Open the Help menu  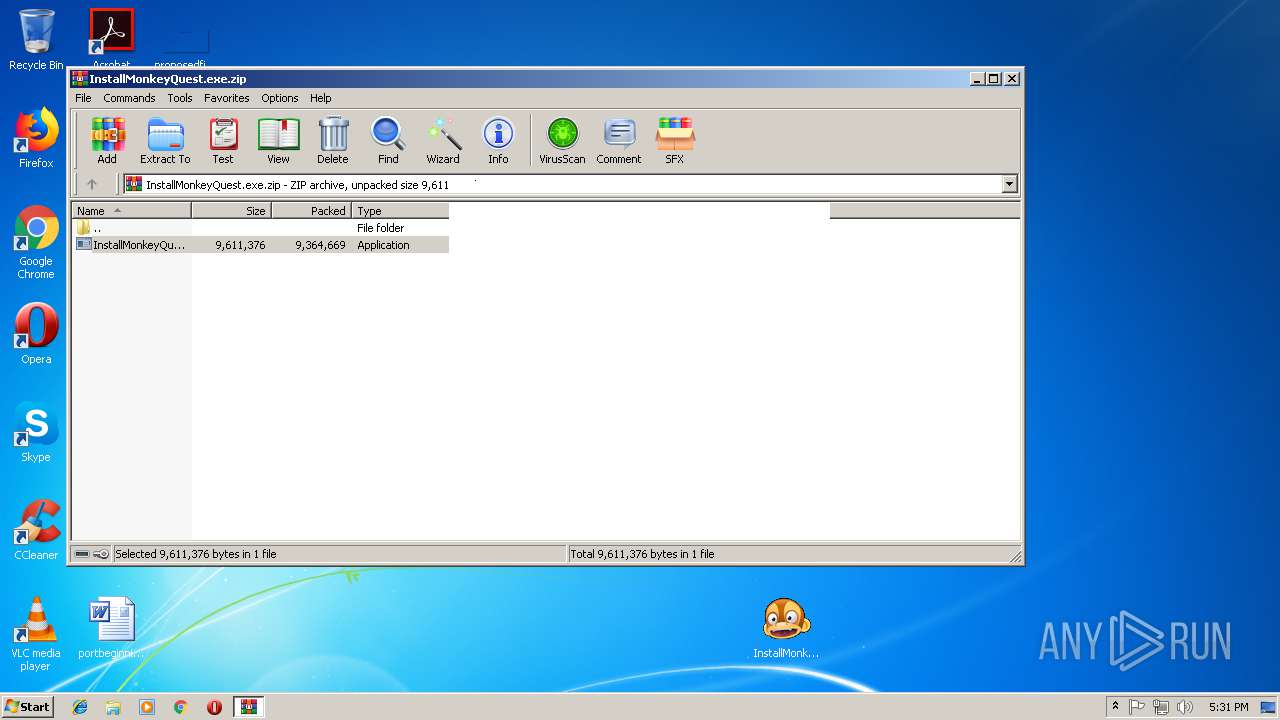tap(321, 98)
